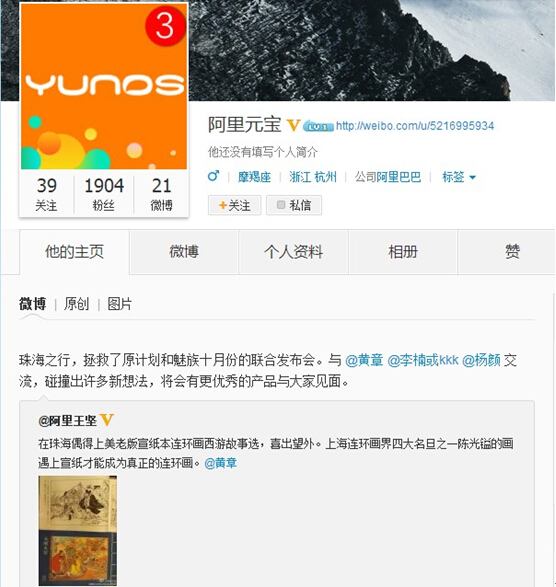The width and height of the screenshot is (556, 587).
Task: Click the message icon in 私信 button
Action: (281, 205)
